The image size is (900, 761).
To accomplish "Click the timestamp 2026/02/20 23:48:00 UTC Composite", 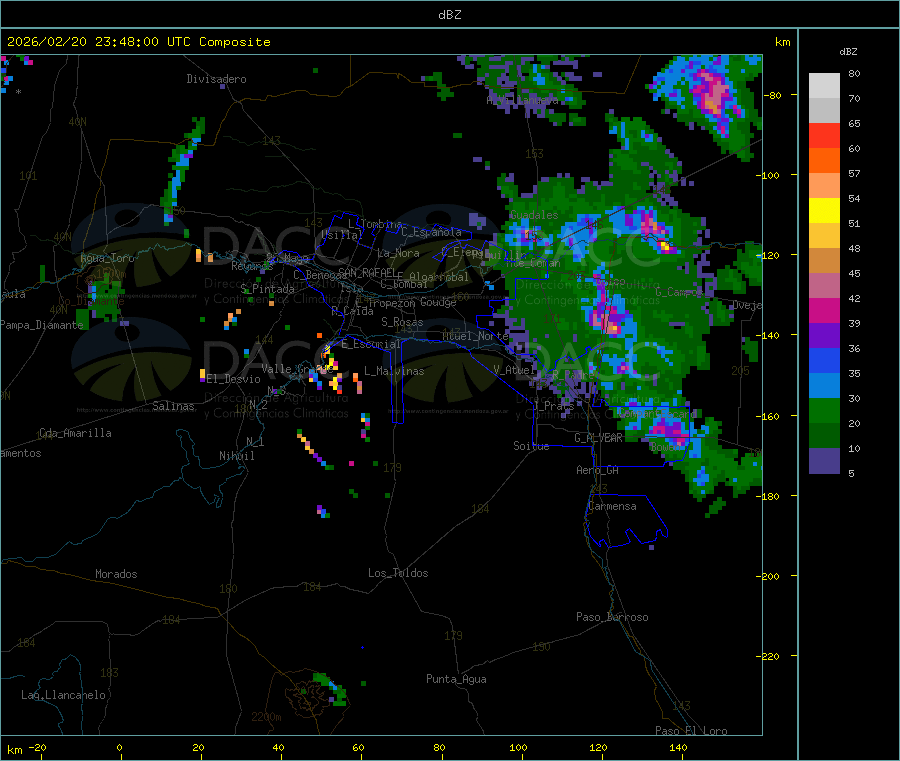I will tap(138, 42).
